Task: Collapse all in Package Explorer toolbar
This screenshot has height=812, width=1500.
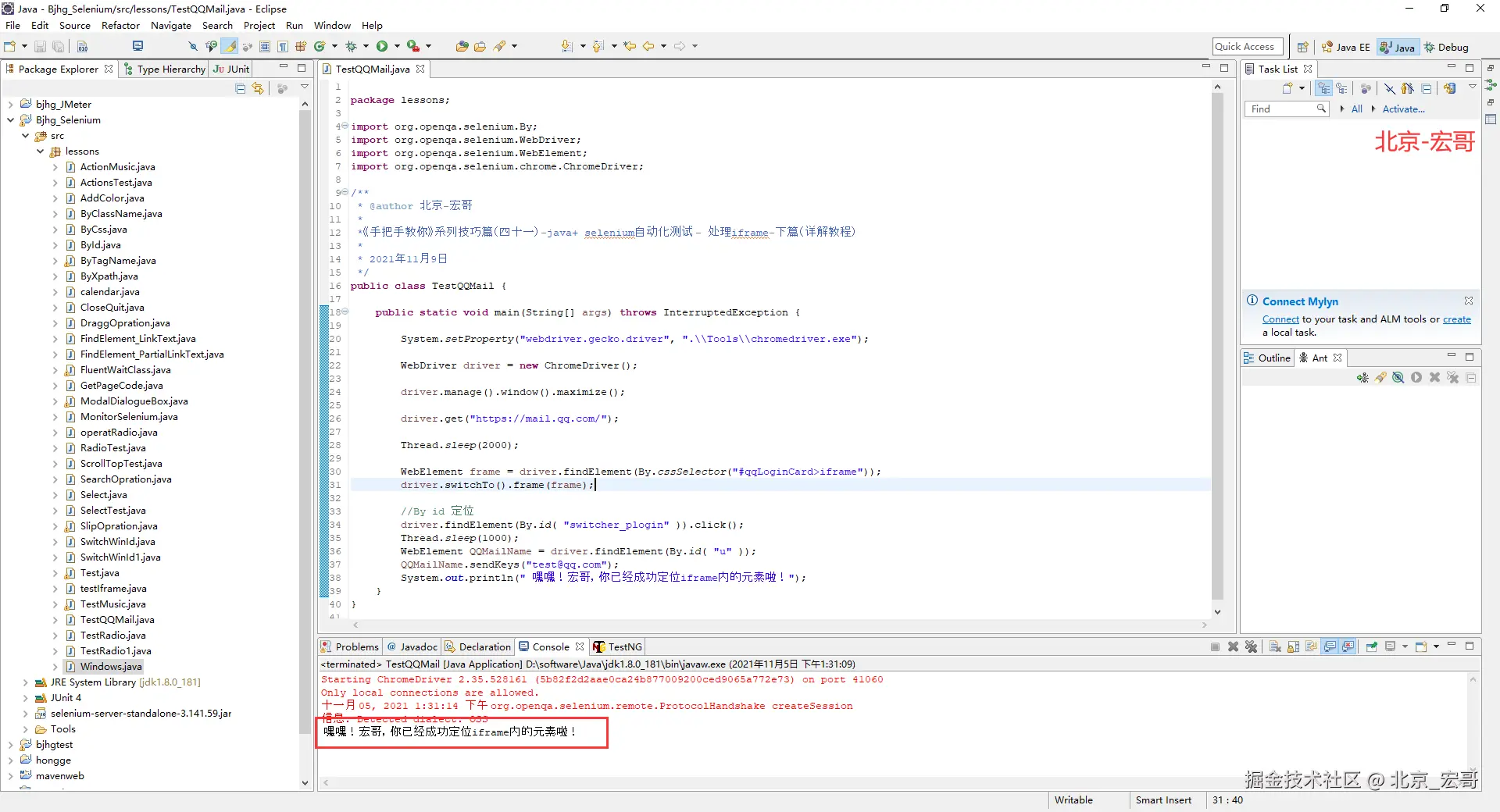Action: [241, 89]
